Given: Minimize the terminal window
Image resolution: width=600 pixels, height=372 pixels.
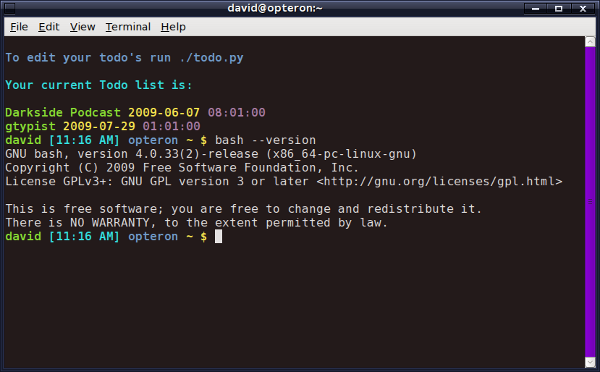Looking at the screenshot, I should pyautogui.click(x=535, y=8).
